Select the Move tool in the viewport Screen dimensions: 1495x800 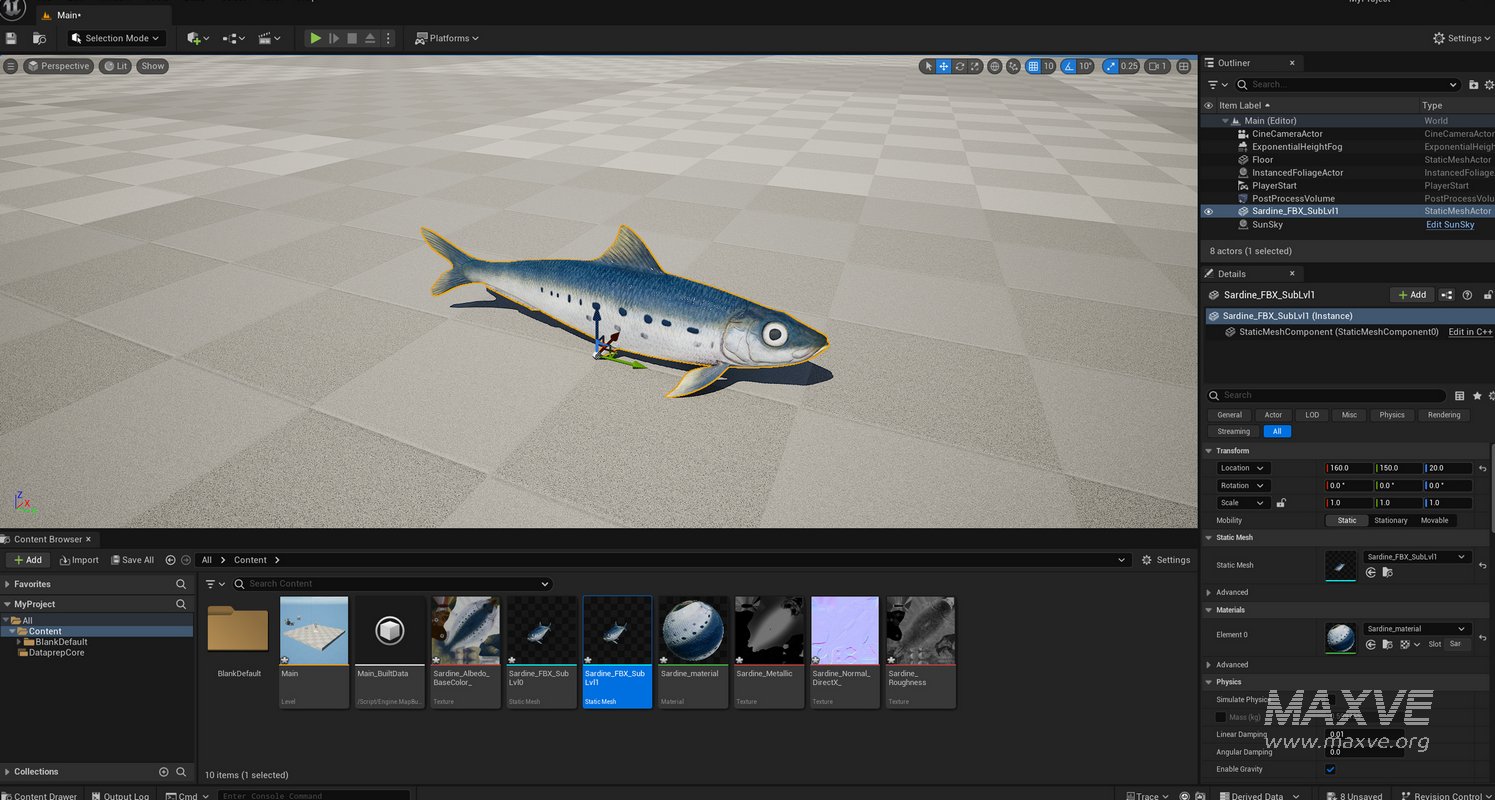(x=944, y=66)
